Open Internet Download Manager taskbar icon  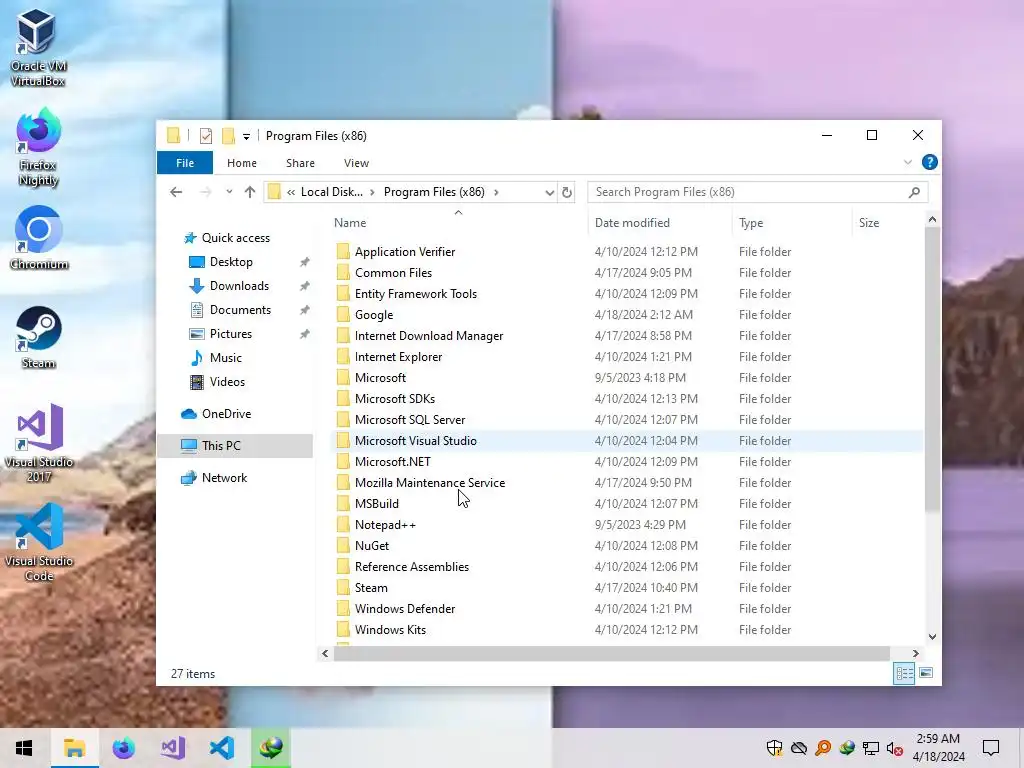point(271,748)
